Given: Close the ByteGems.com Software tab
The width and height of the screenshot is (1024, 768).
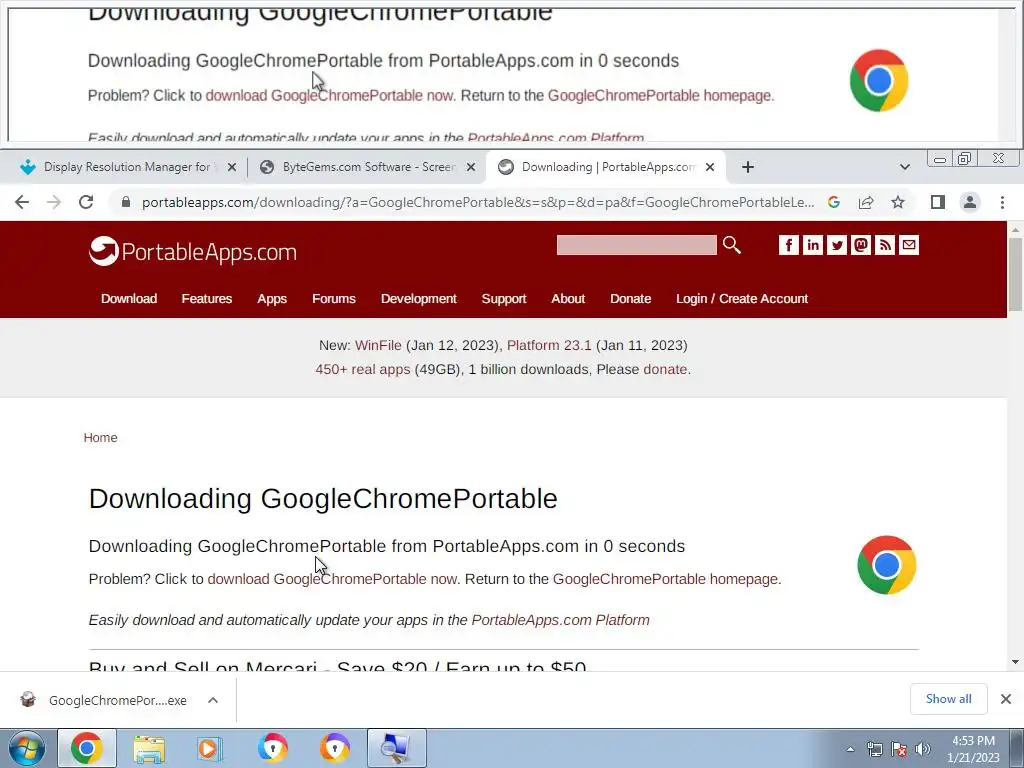Looking at the screenshot, I should tap(470, 167).
